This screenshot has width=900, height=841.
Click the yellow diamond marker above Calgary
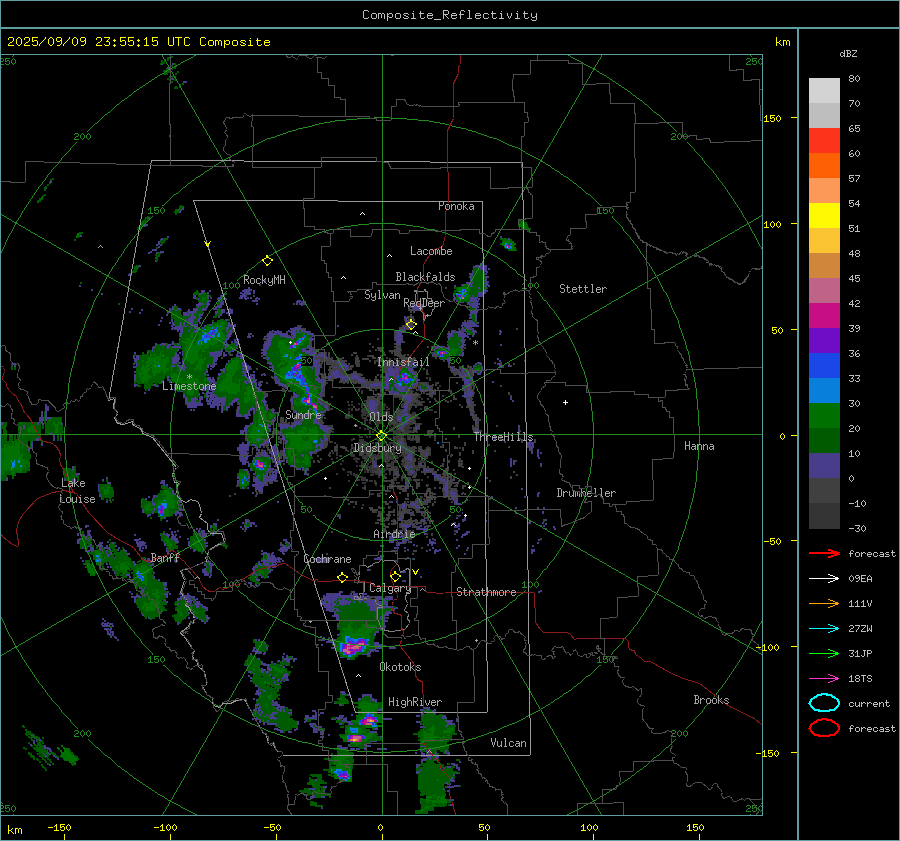click(395, 576)
